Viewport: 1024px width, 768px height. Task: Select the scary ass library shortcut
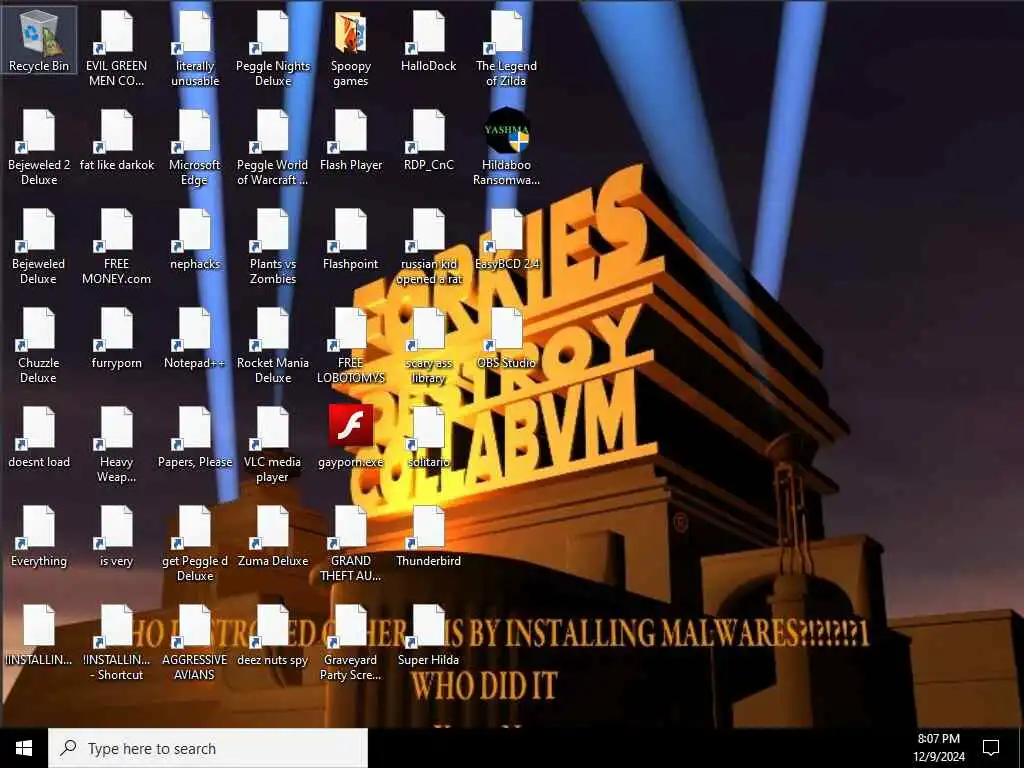[428, 345]
